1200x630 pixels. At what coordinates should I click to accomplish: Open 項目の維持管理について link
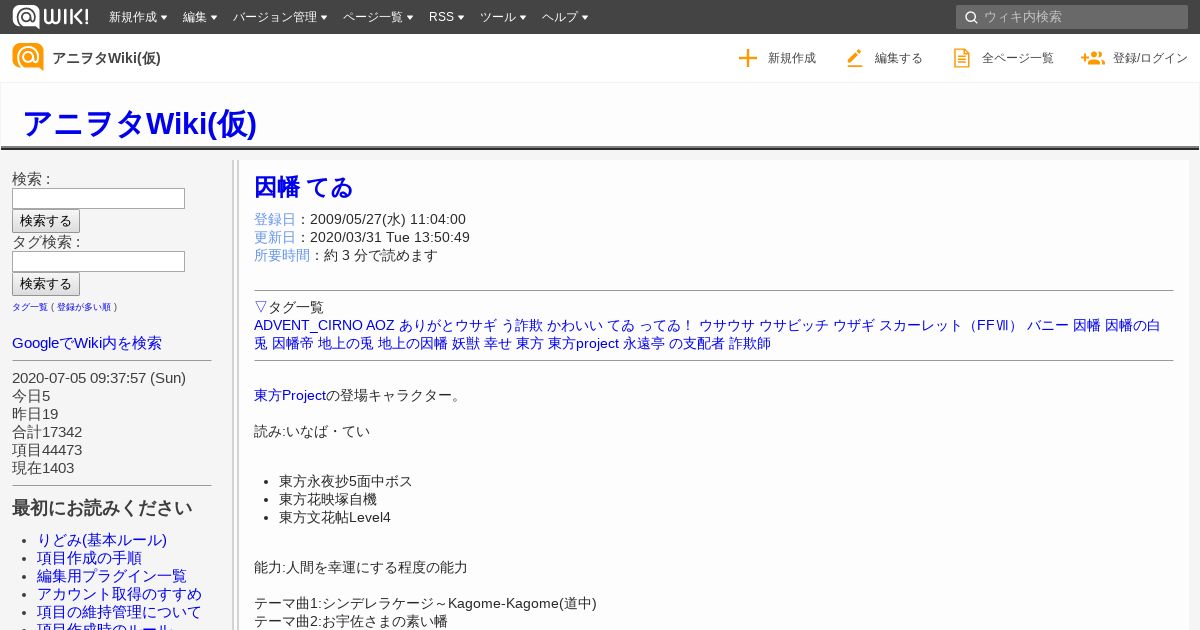click(119, 612)
